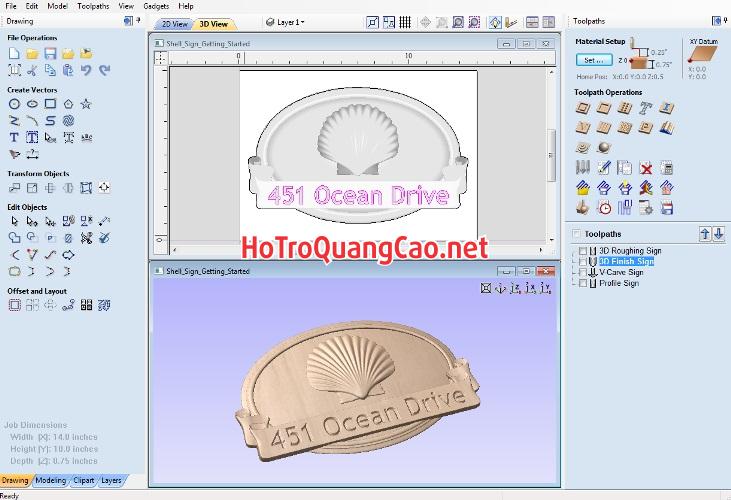Switch to the Clipart tab
Image resolution: width=731 pixels, height=500 pixels.
84,480
